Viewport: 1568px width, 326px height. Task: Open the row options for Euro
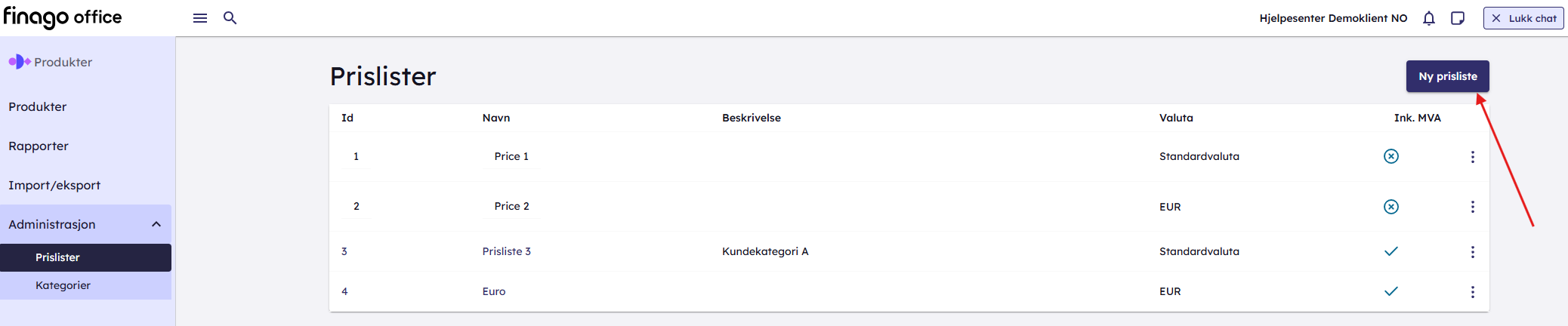tap(1472, 292)
